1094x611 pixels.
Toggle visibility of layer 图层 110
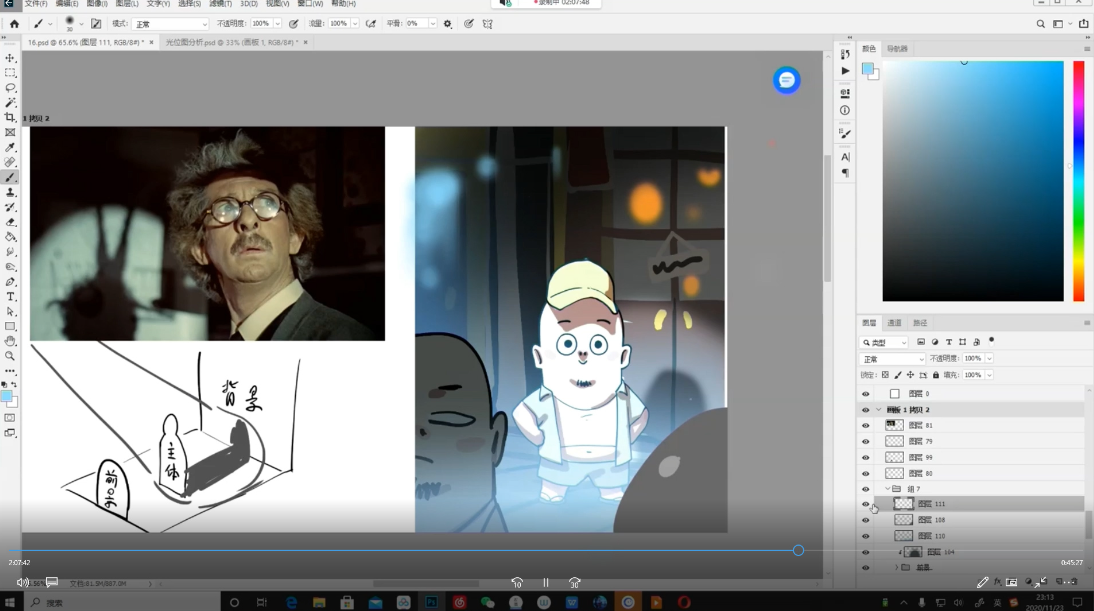click(x=866, y=536)
